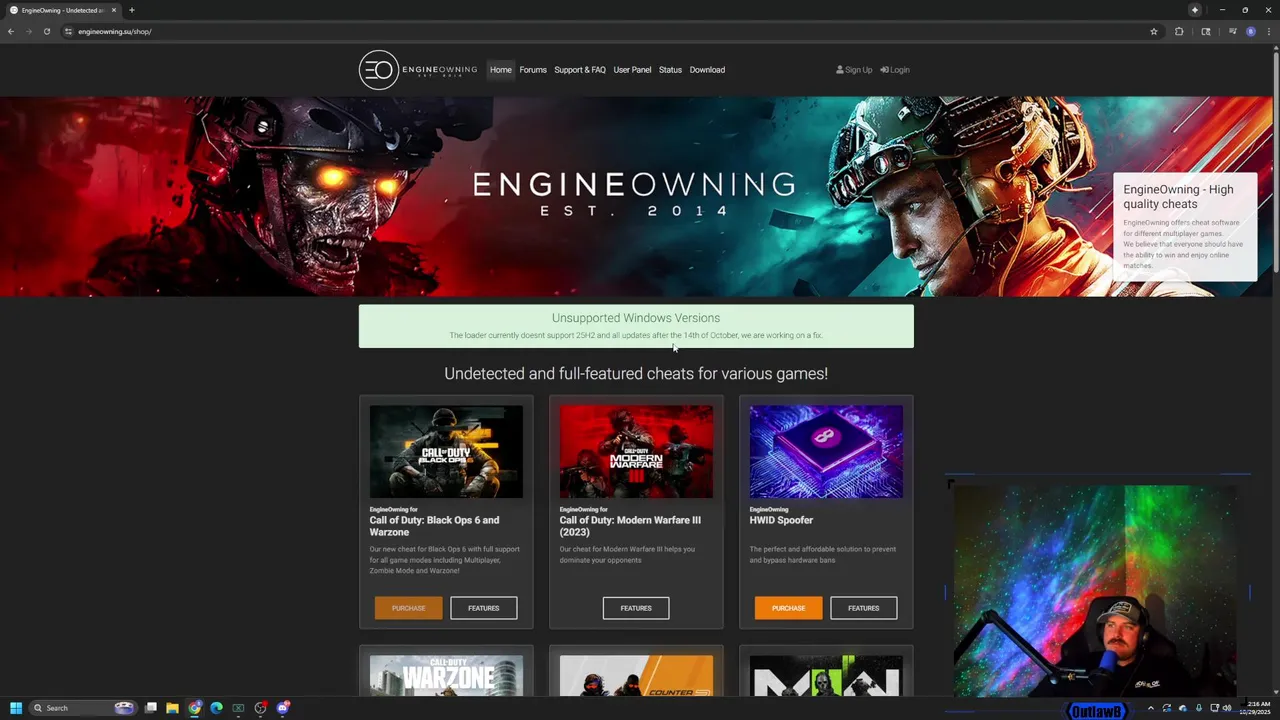Go to User Panel in the navigation

[632, 70]
